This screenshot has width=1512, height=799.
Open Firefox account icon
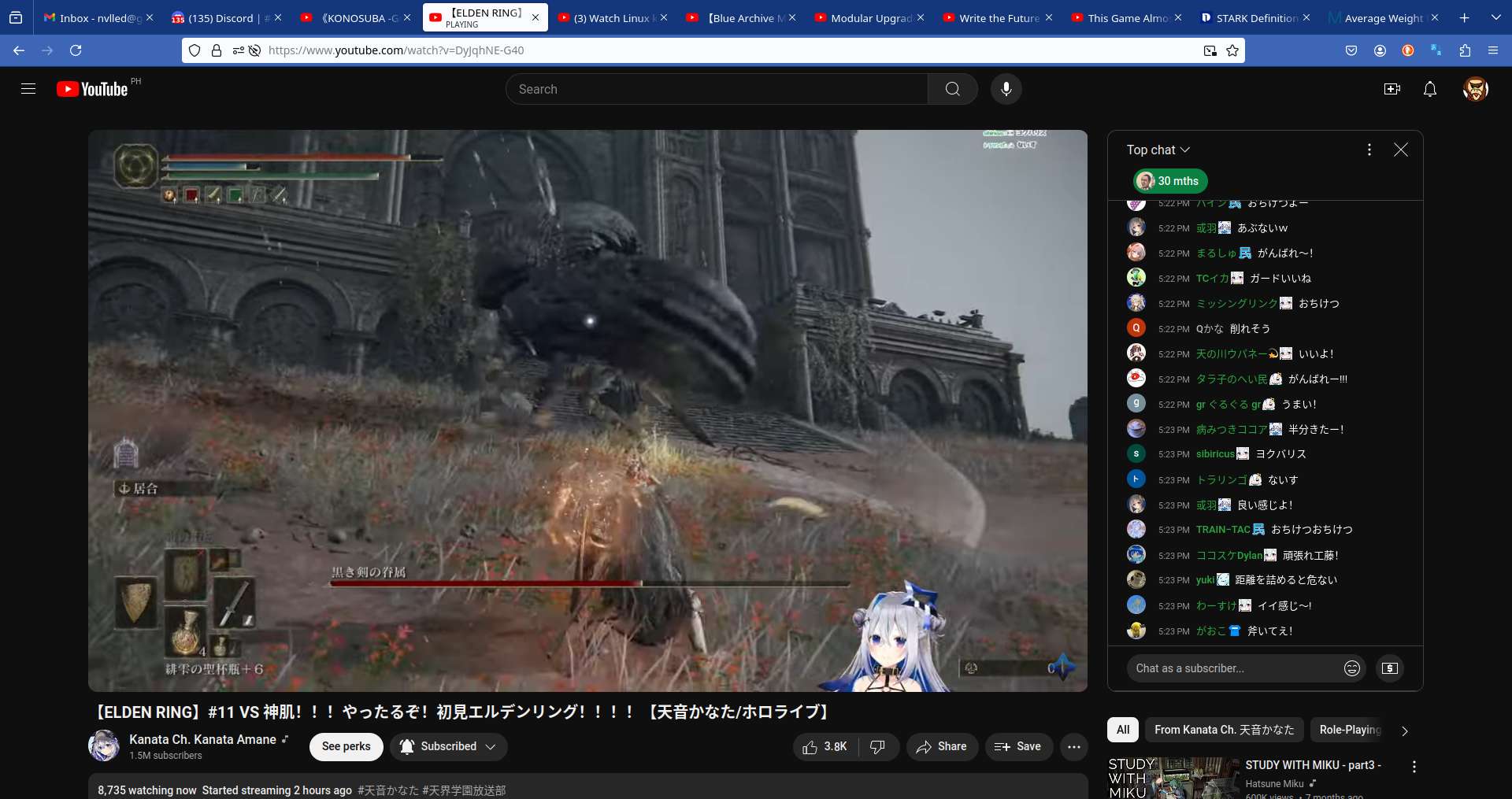point(1380,50)
